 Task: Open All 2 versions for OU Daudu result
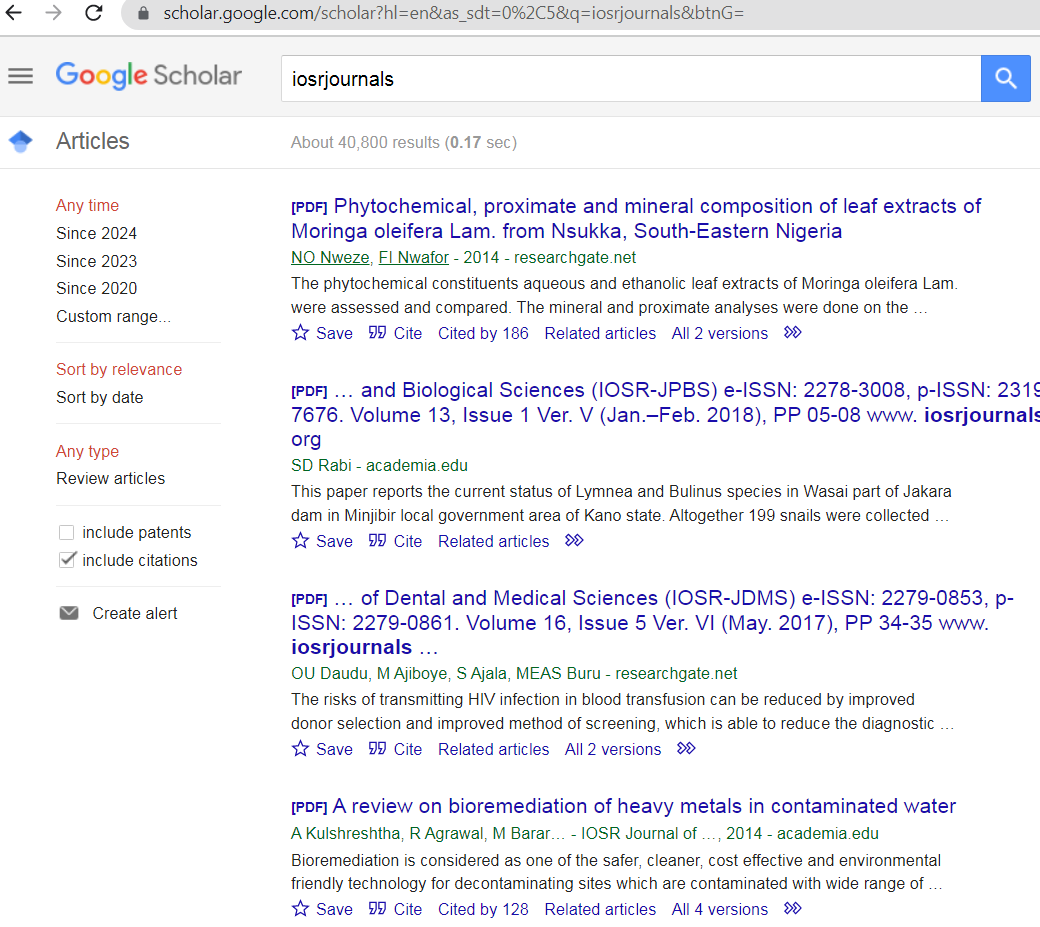(613, 749)
